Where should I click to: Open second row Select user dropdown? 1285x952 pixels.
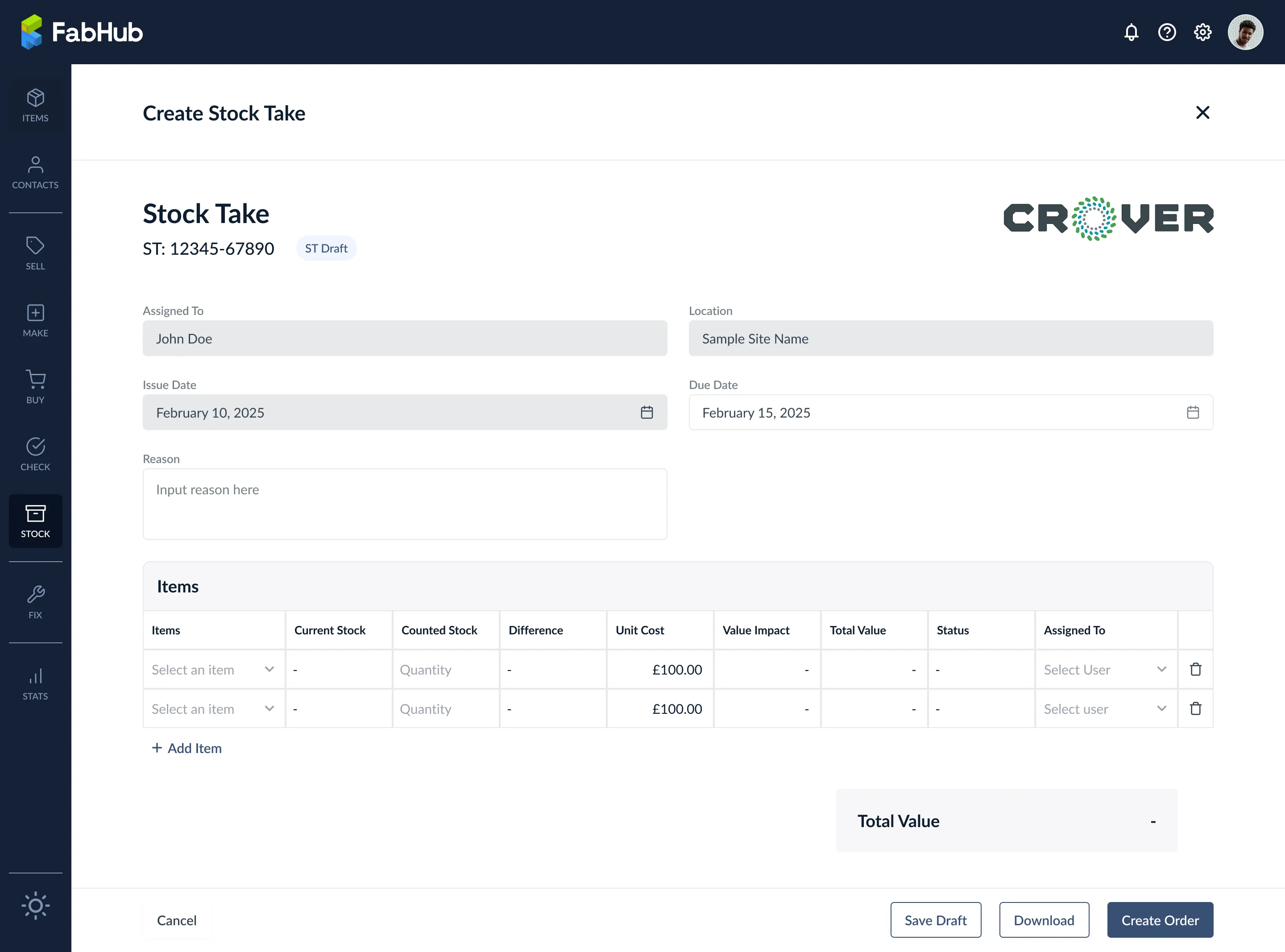click(1106, 709)
